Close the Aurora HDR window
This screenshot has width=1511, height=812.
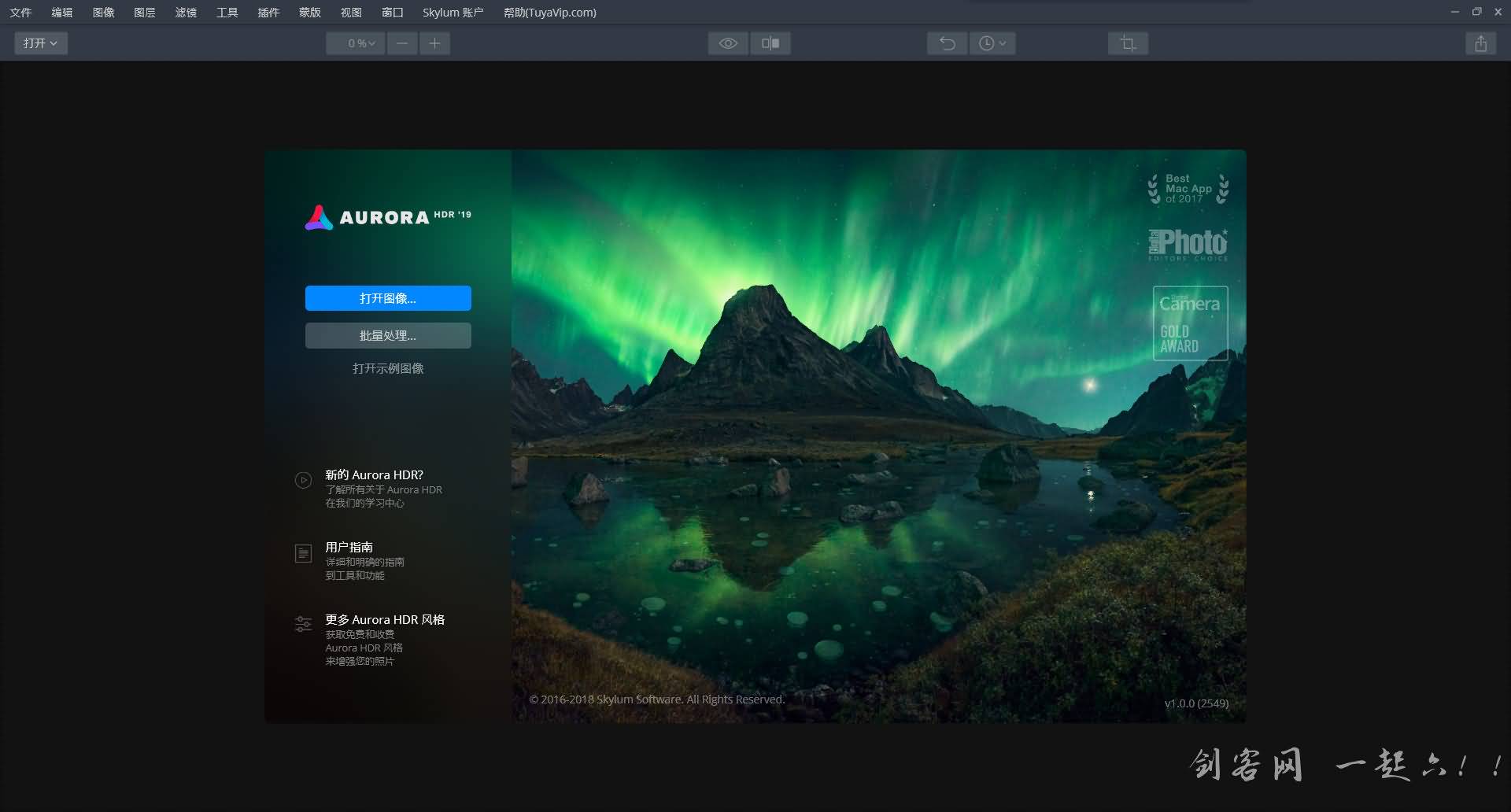pyautogui.click(x=1498, y=12)
